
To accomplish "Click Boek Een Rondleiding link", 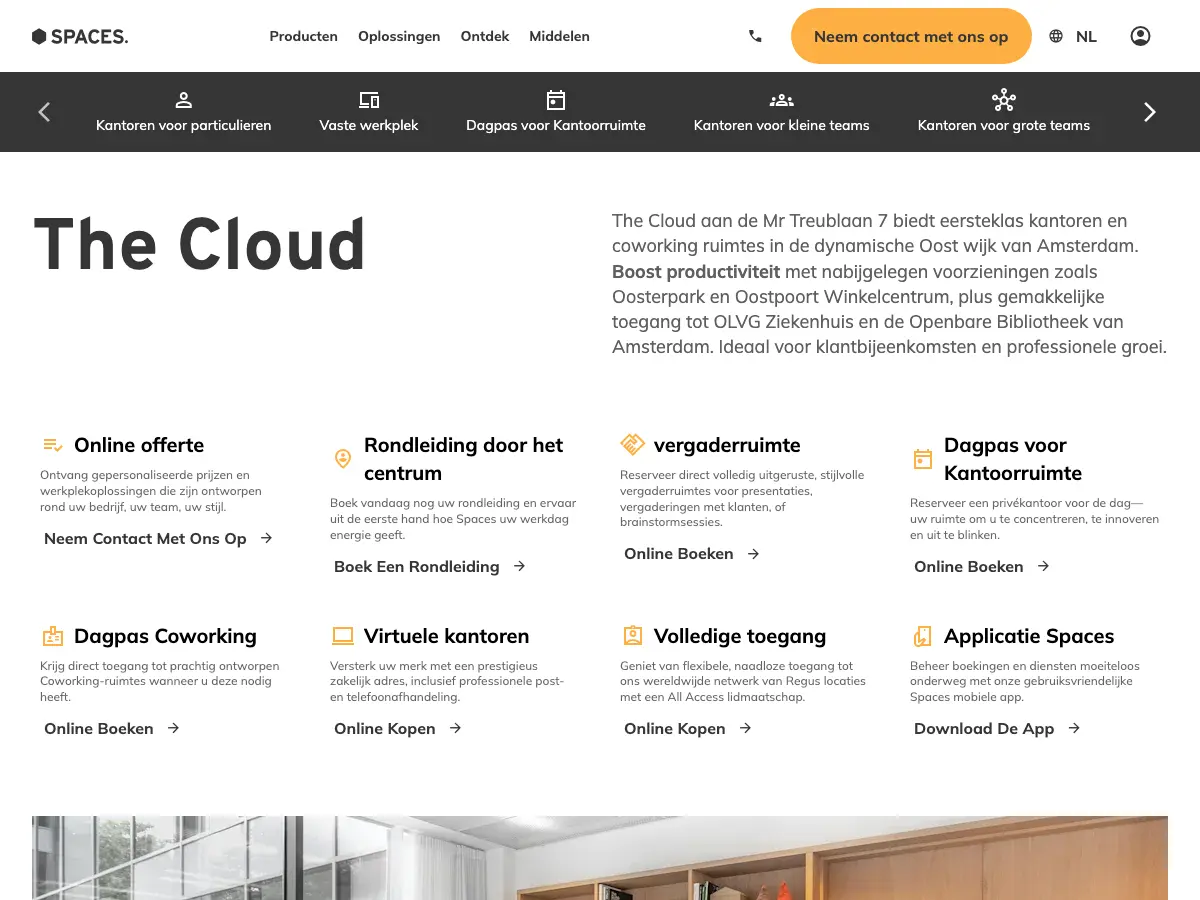I will 417,566.
